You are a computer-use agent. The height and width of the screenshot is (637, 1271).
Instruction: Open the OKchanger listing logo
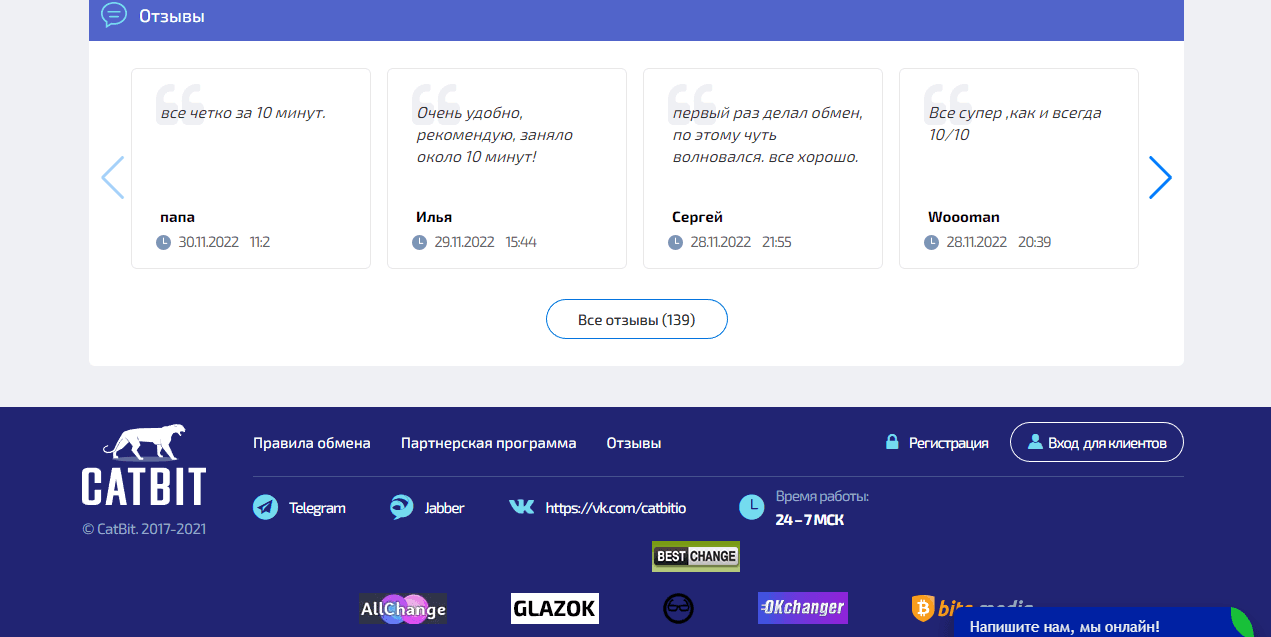[802, 608]
